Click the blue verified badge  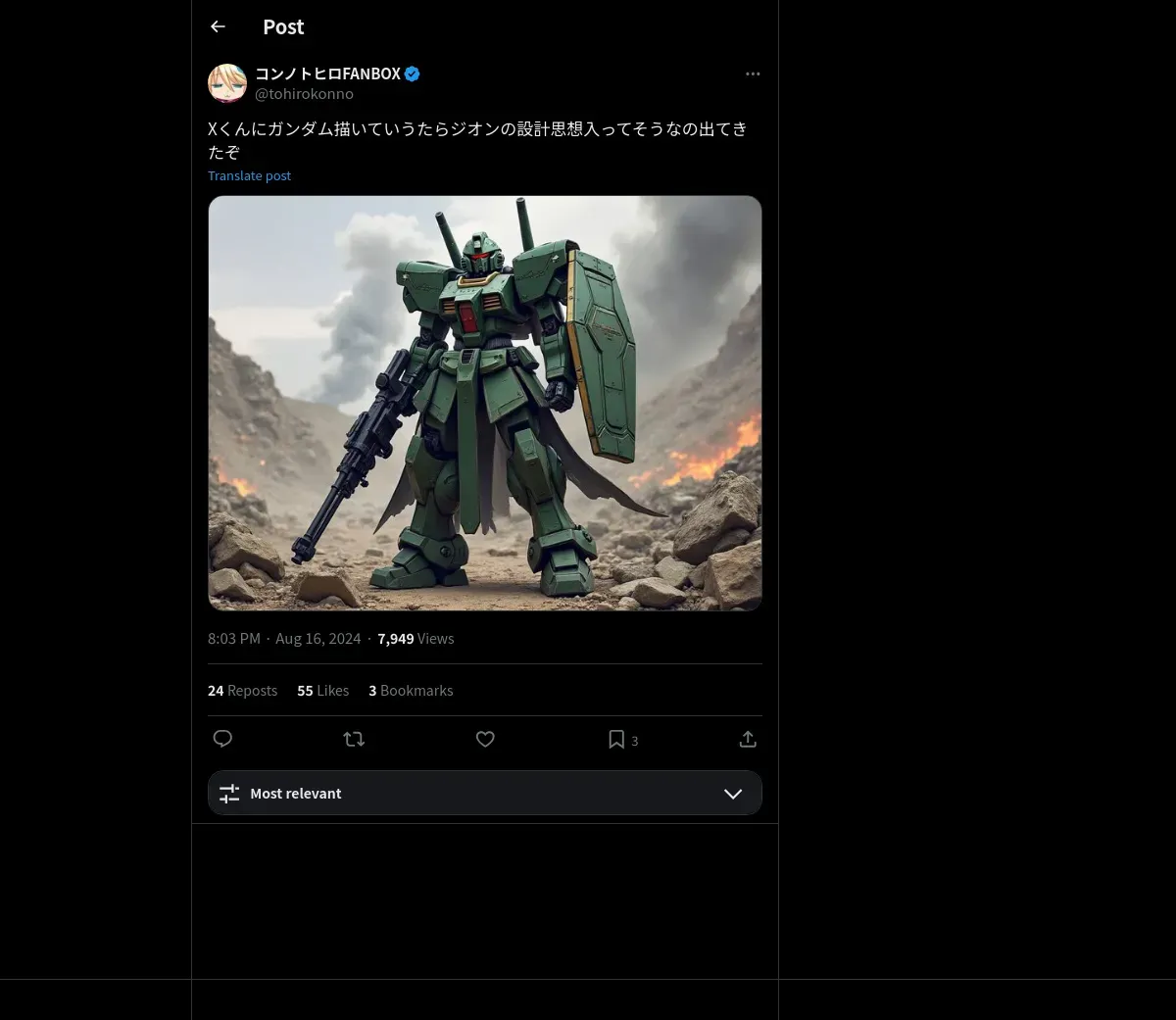click(413, 73)
